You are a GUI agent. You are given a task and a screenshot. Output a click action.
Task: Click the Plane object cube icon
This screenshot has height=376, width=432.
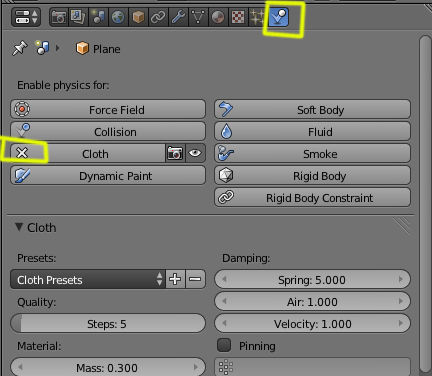pyautogui.click(x=82, y=49)
